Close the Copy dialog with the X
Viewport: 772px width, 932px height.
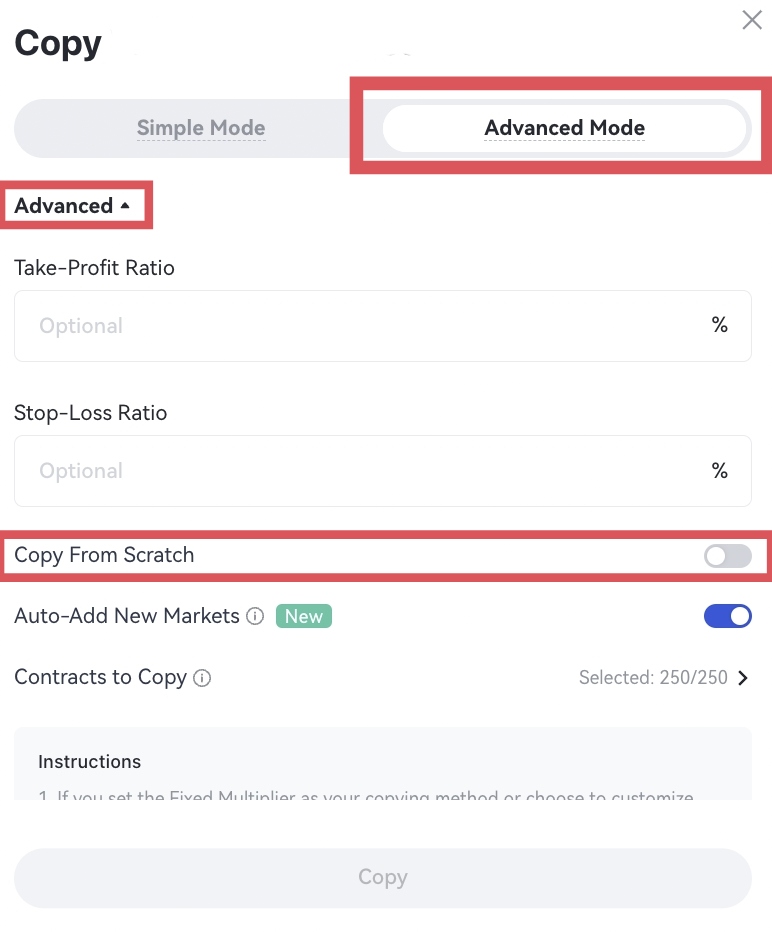(x=751, y=20)
